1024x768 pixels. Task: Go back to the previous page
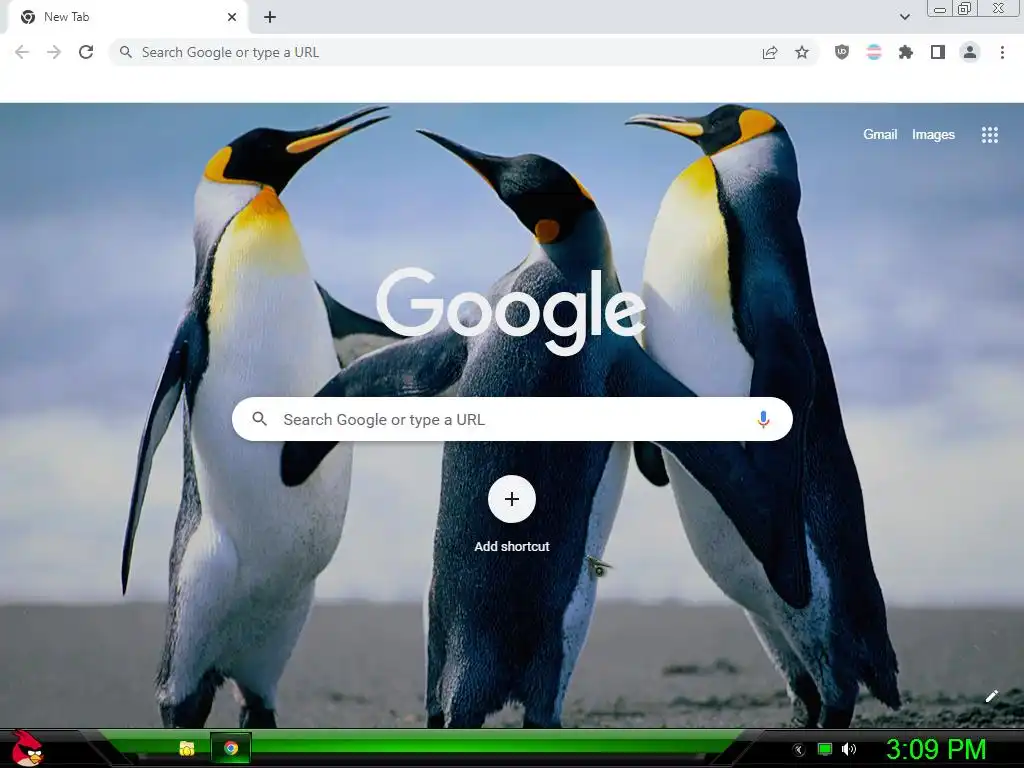pyautogui.click(x=22, y=52)
